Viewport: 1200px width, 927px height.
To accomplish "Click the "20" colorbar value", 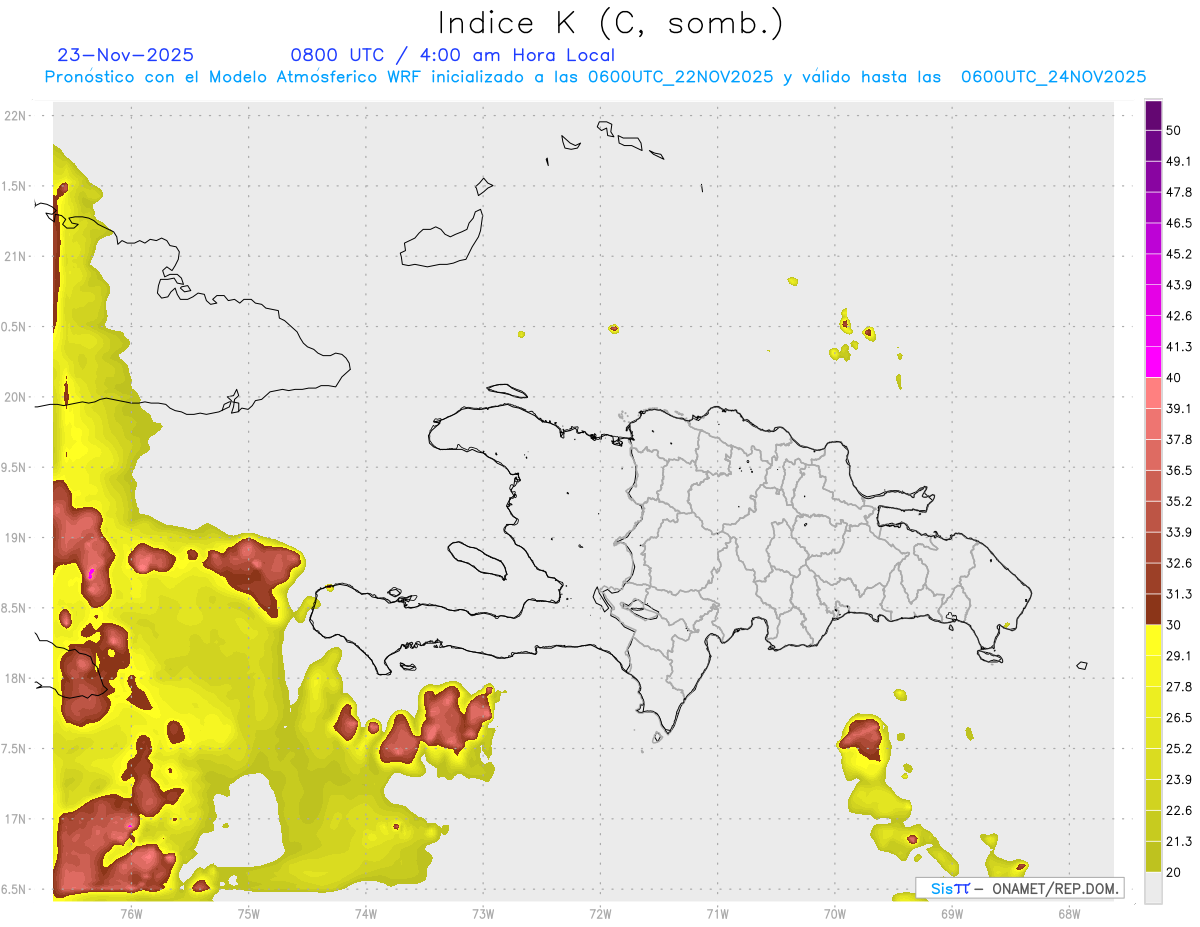I will [x=1175, y=873].
